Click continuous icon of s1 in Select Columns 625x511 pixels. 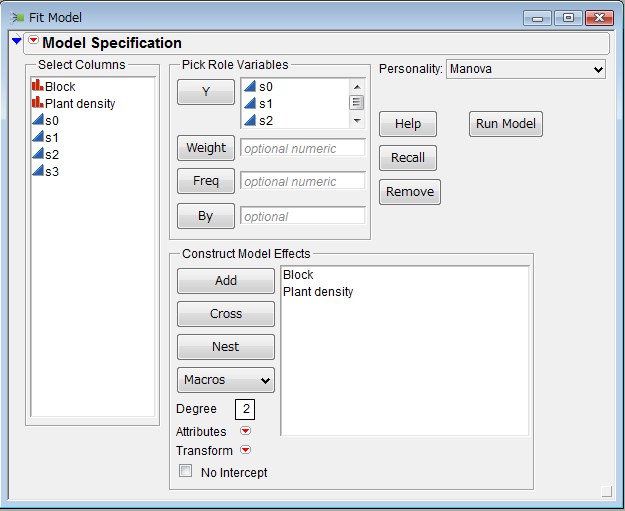[x=37, y=137]
